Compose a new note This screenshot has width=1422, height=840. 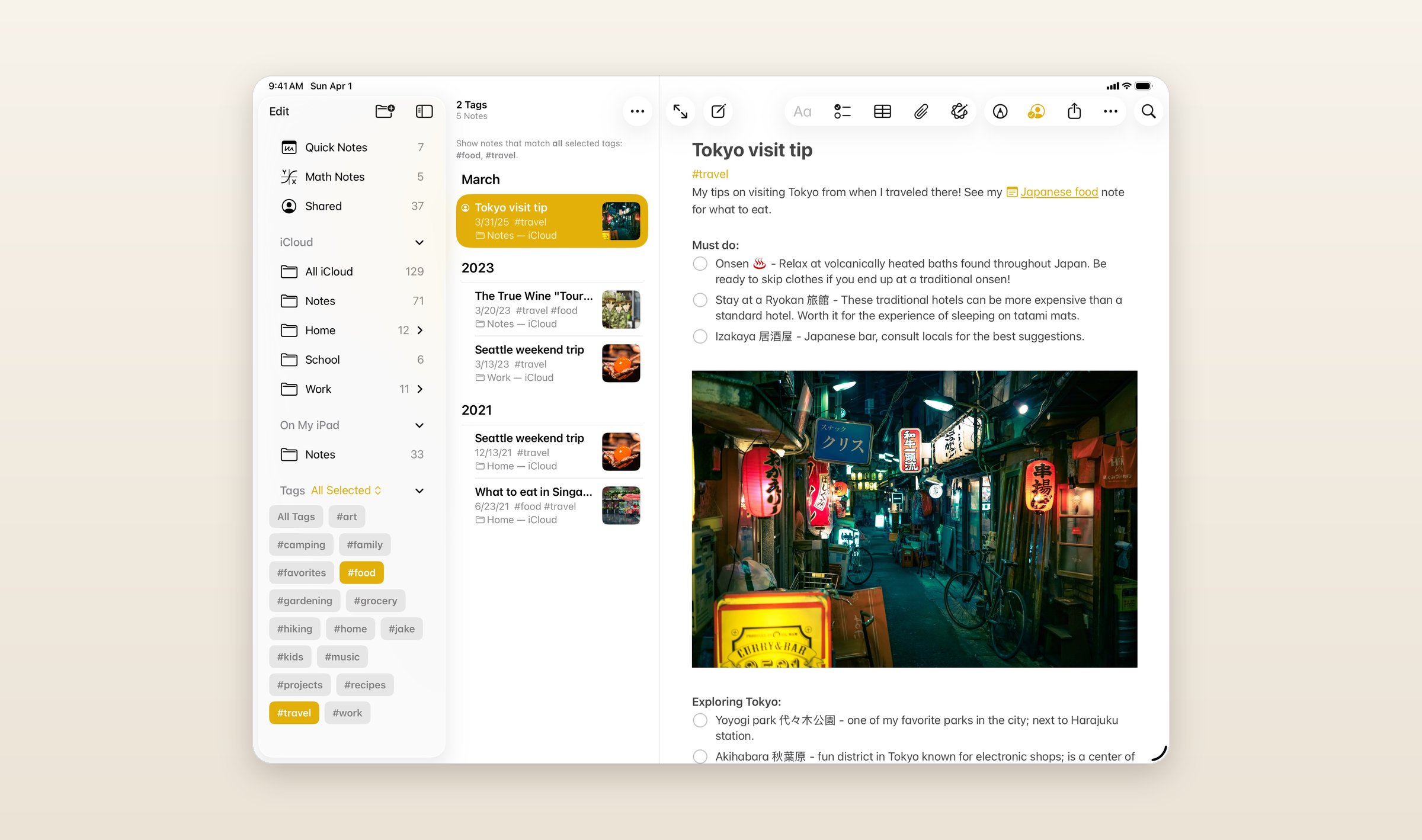point(718,111)
